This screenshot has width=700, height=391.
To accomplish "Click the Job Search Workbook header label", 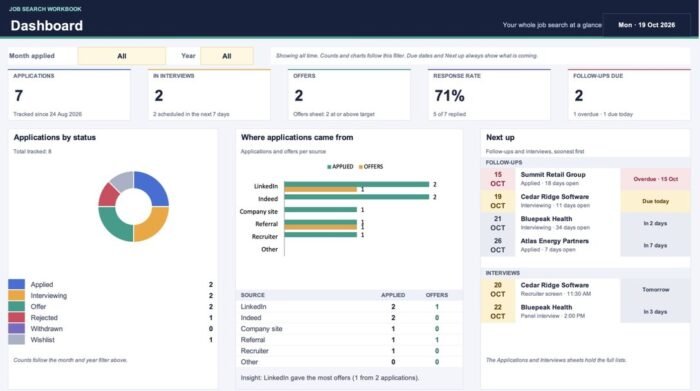I will [x=45, y=9].
